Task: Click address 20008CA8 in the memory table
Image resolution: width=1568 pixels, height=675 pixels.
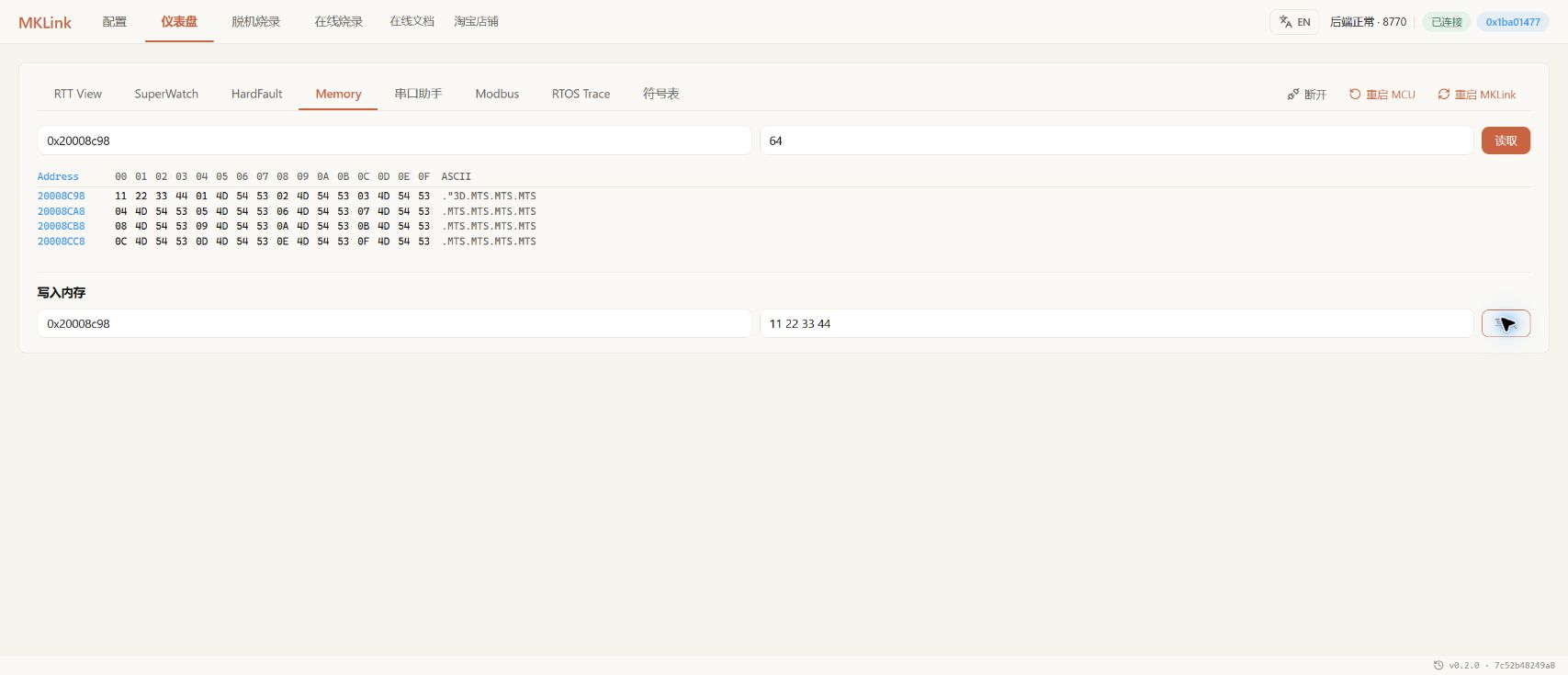Action: coord(61,211)
